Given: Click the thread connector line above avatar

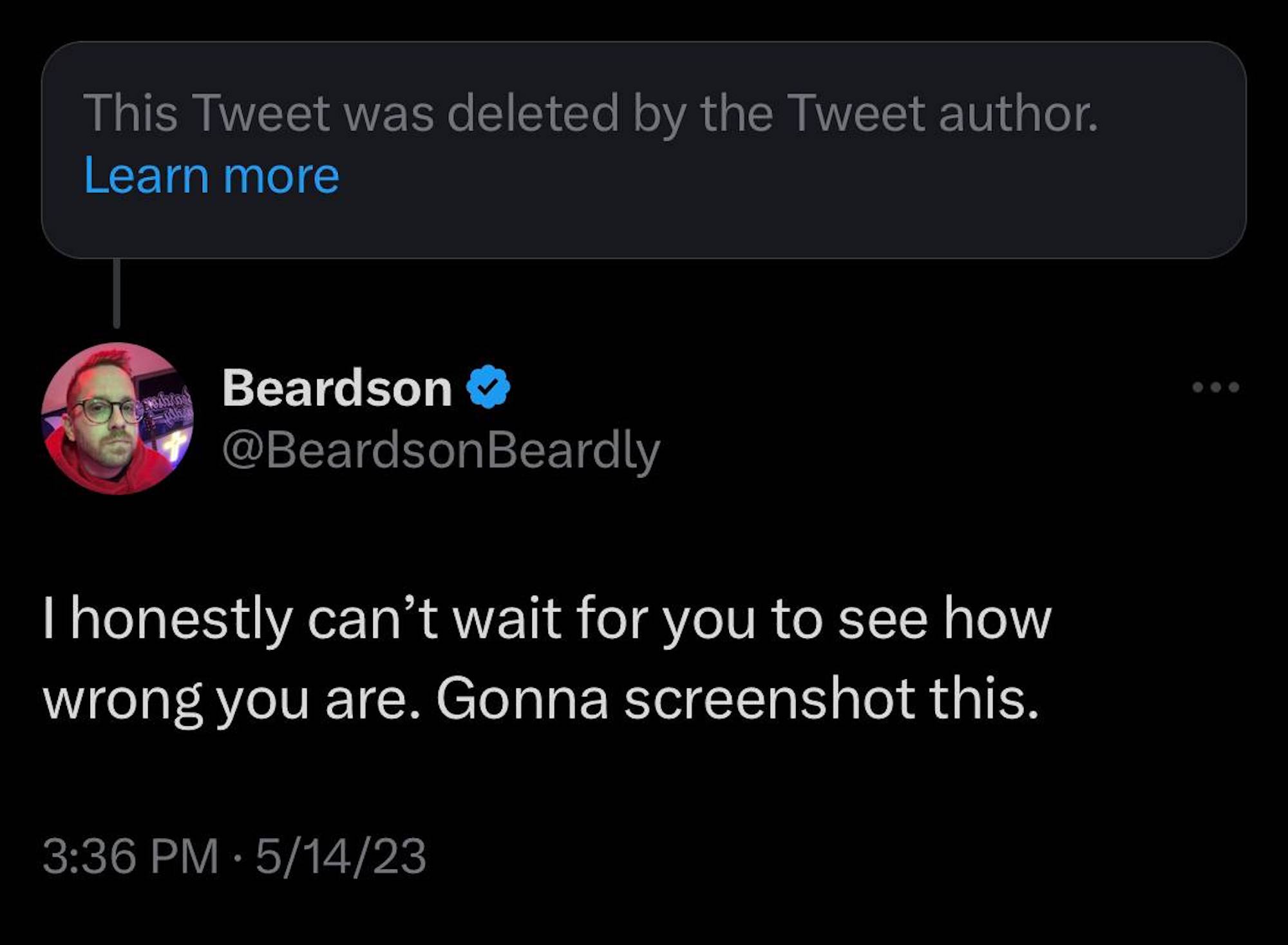Looking at the screenshot, I should coord(117,293).
